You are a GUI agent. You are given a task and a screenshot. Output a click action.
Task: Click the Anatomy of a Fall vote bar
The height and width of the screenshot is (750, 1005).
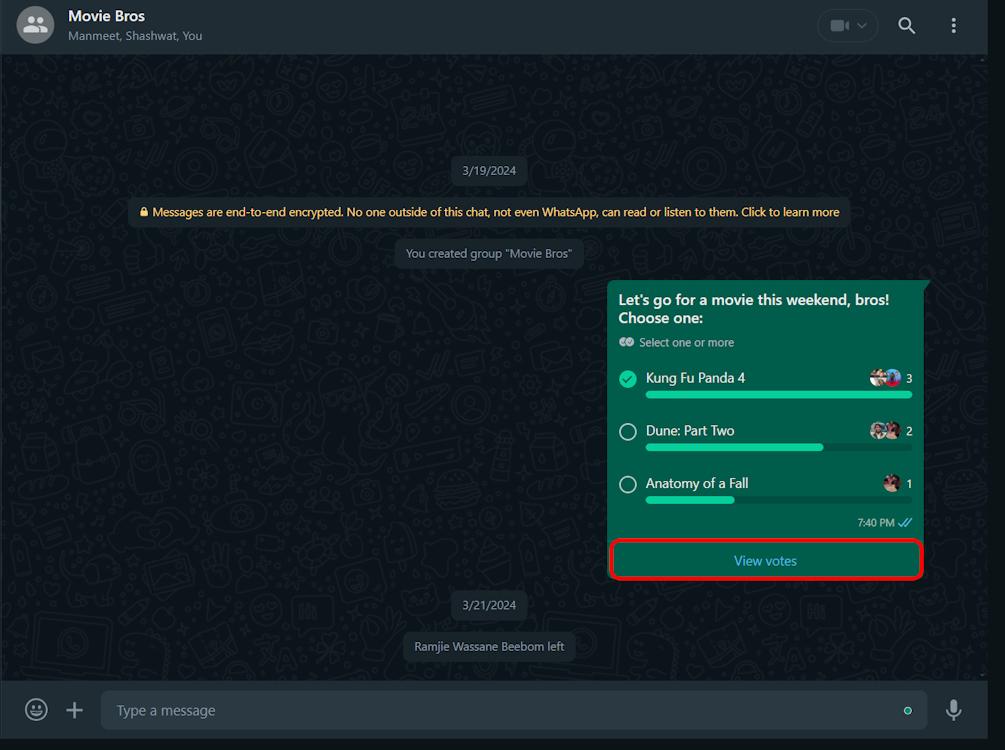tap(778, 500)
